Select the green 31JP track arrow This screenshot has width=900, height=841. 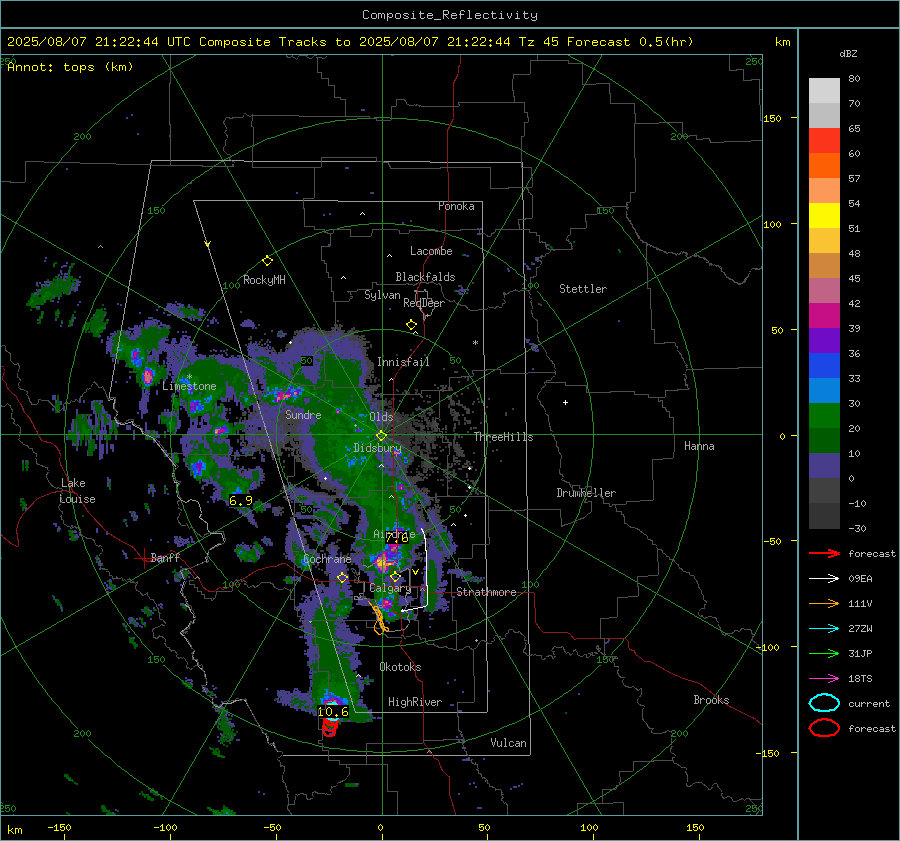pos(824,653)
